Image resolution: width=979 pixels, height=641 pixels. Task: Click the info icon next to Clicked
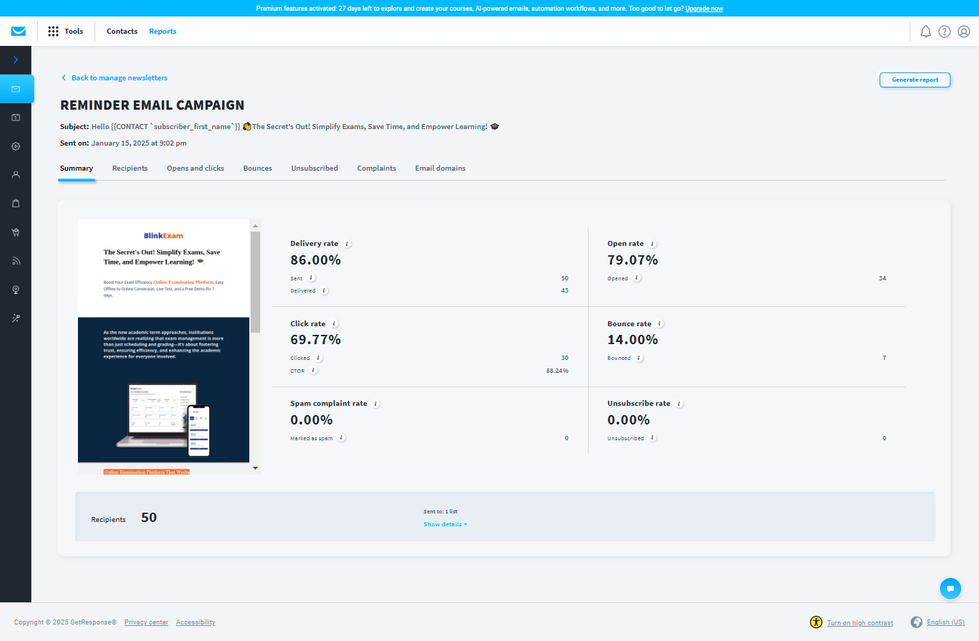pyautogui.click(x=318, y=358)
